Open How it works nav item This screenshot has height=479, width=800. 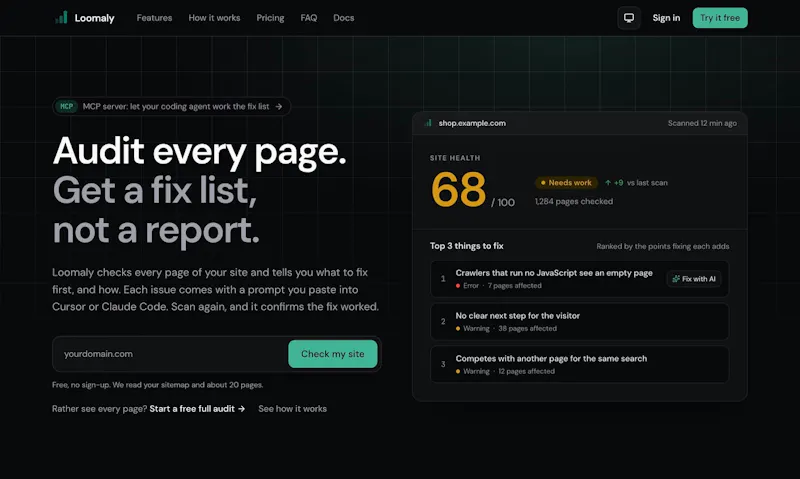[x=214, y=18]
